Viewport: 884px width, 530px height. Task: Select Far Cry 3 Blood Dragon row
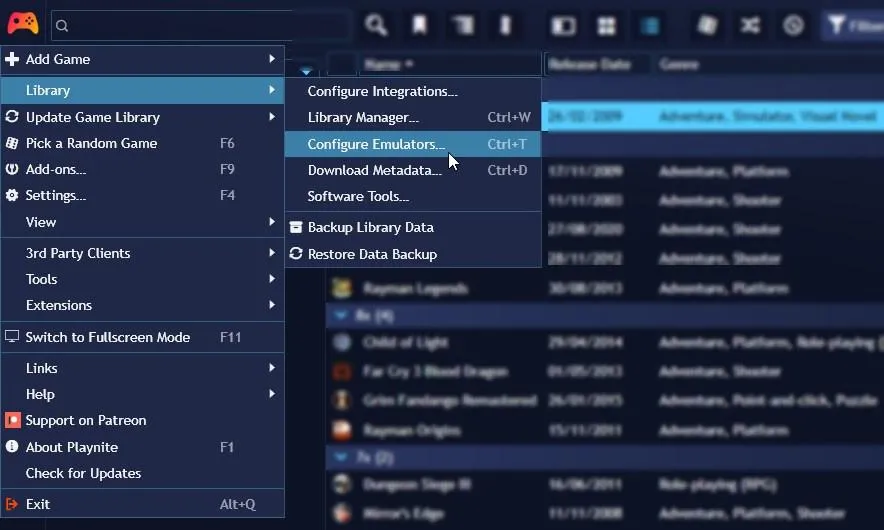click(605, 372)
